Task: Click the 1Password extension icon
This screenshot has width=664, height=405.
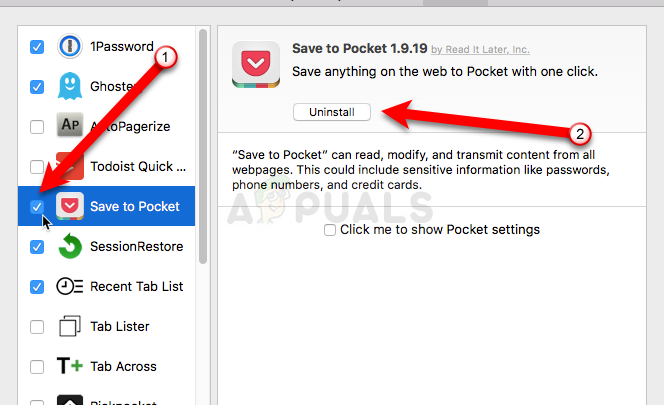Action: 70,47
